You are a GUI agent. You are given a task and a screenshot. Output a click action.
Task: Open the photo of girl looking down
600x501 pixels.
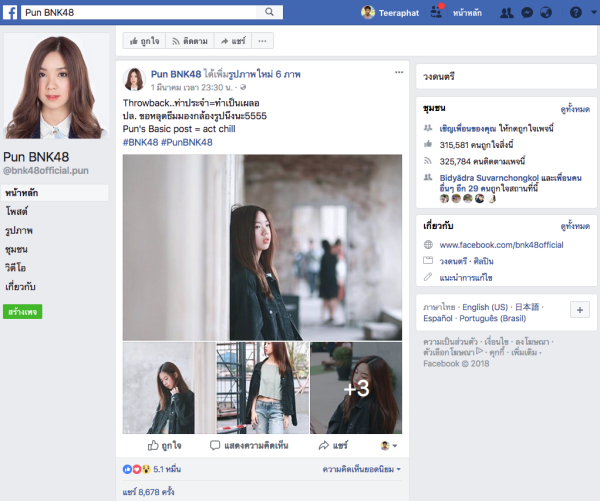pos(169,388)
